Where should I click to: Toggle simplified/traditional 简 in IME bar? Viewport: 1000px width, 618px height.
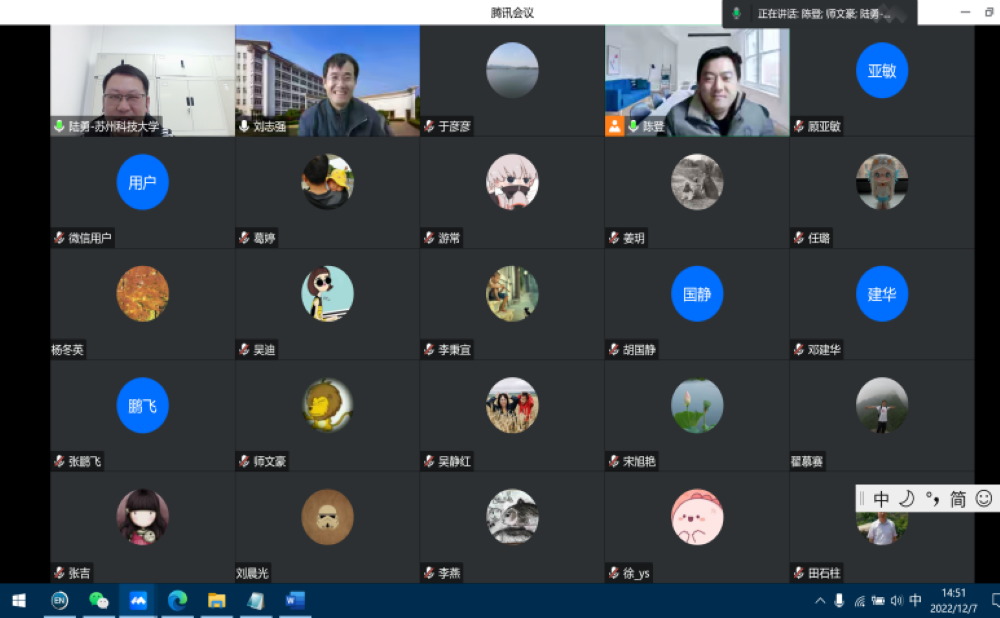click(x=957, y=498)
